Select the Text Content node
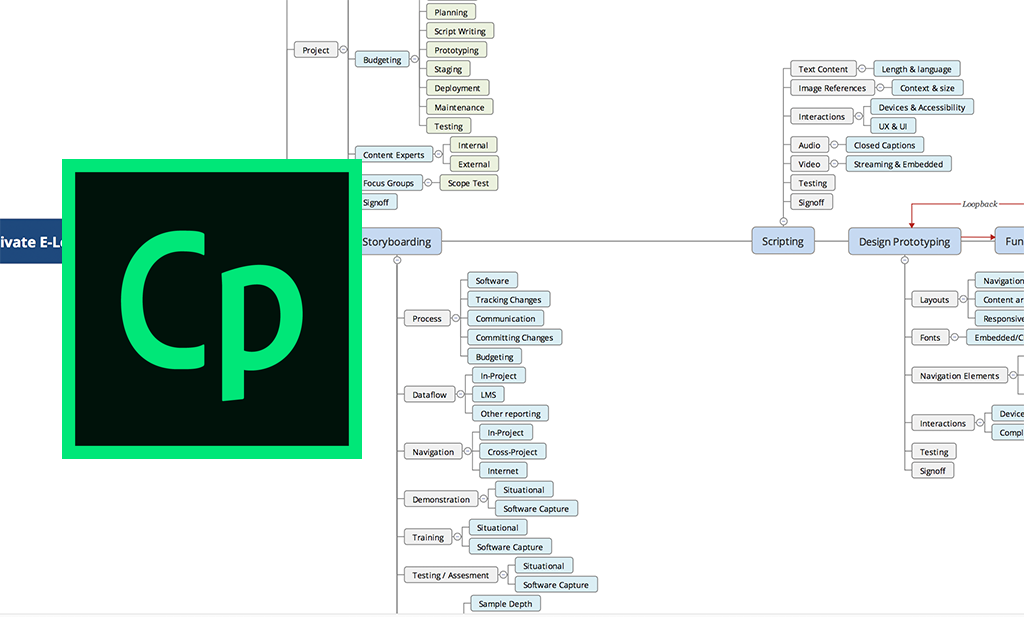The height and width of the screenshot is (617, 1024). (823, 69)
